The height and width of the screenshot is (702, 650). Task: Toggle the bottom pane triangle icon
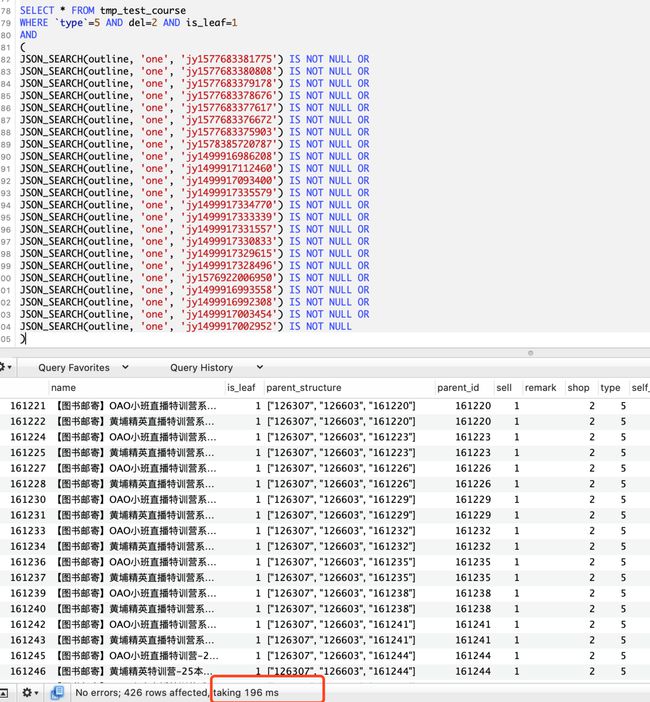coord(4,693)
